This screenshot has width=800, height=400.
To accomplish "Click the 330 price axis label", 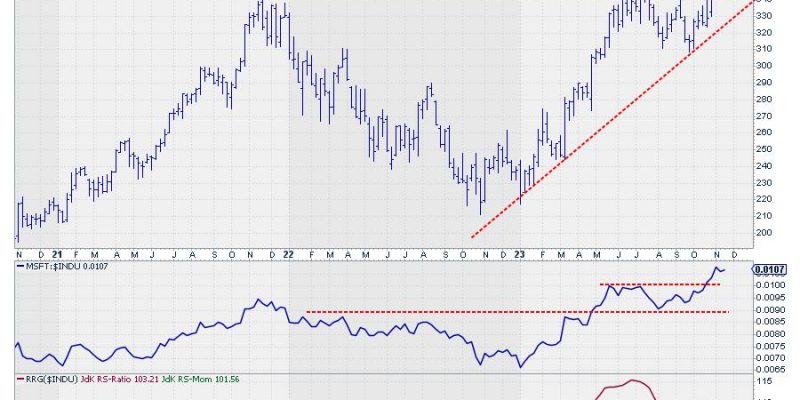I will coord(763,15).
